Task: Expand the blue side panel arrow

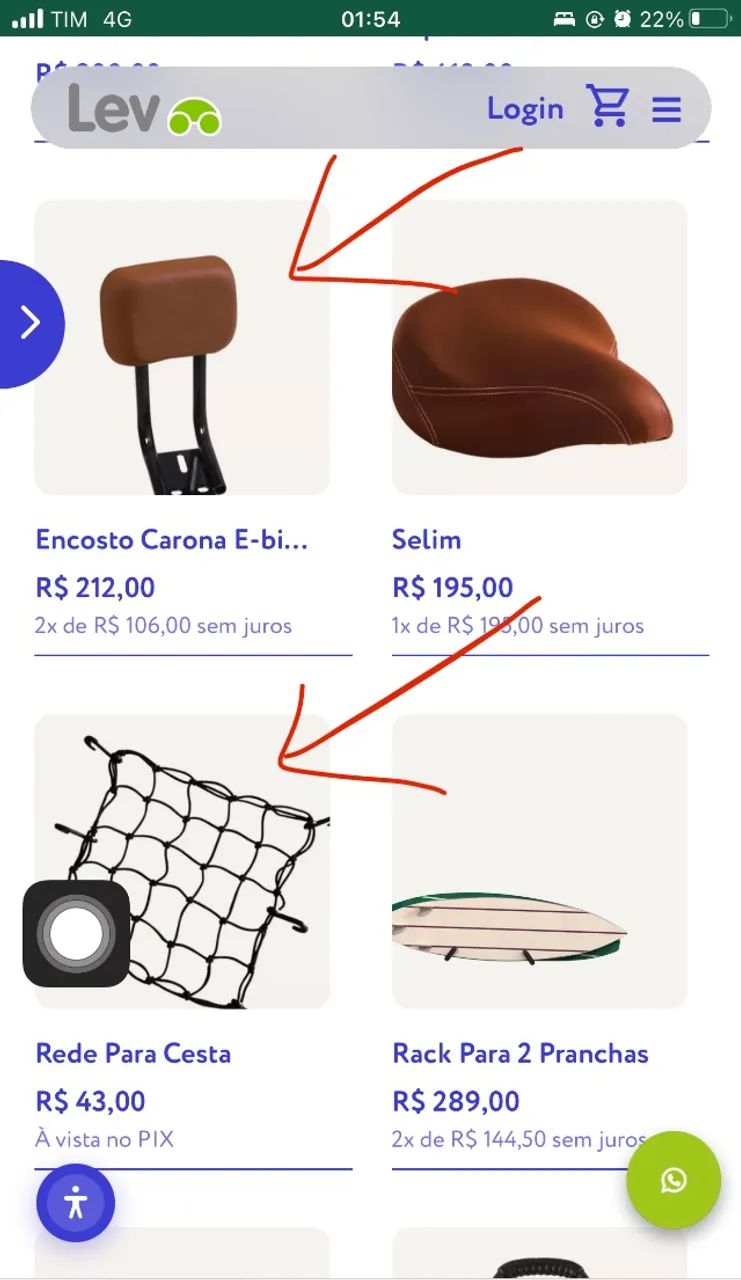Action: (30, 323)
